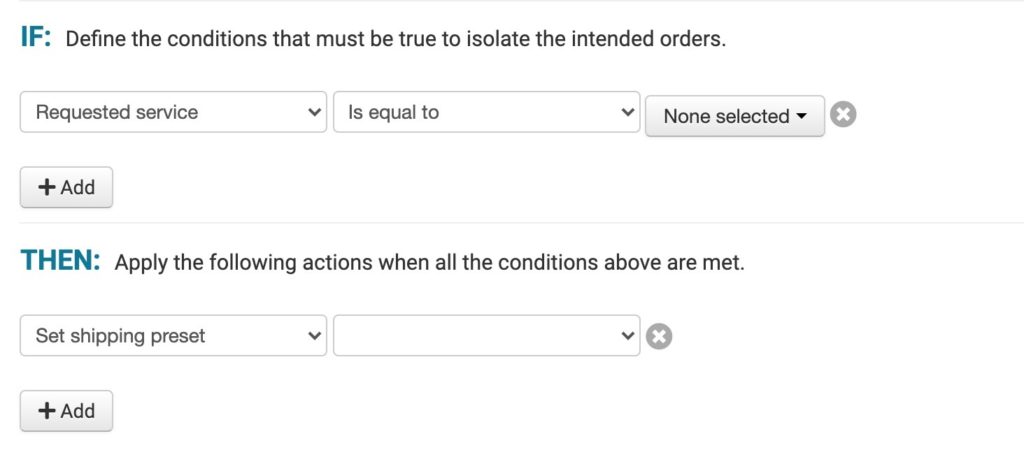Open the Set shipping preset action dropdown
The height and width of the screenshot is (471, 1024).
pos(173,336)
